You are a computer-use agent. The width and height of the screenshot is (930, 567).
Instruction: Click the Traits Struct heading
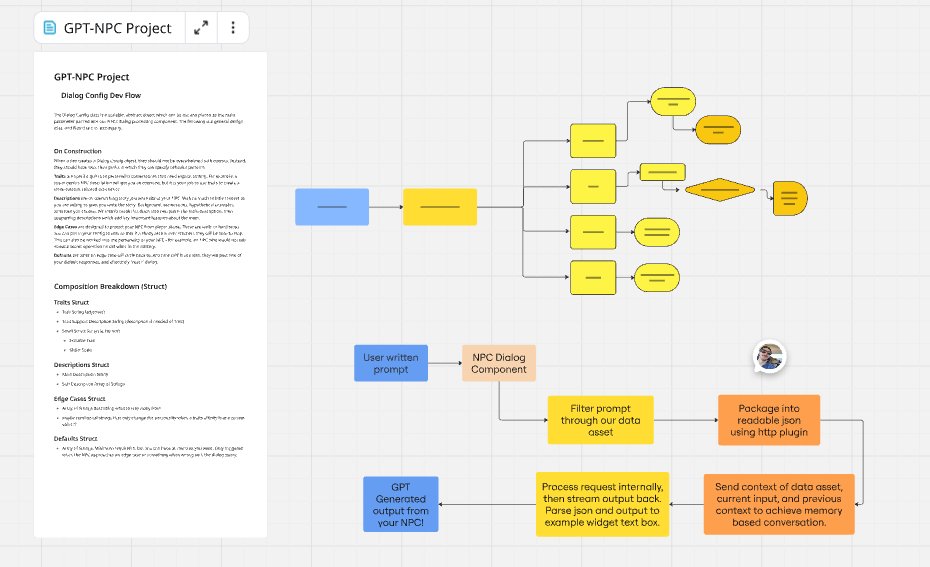(x=71, y=302)
